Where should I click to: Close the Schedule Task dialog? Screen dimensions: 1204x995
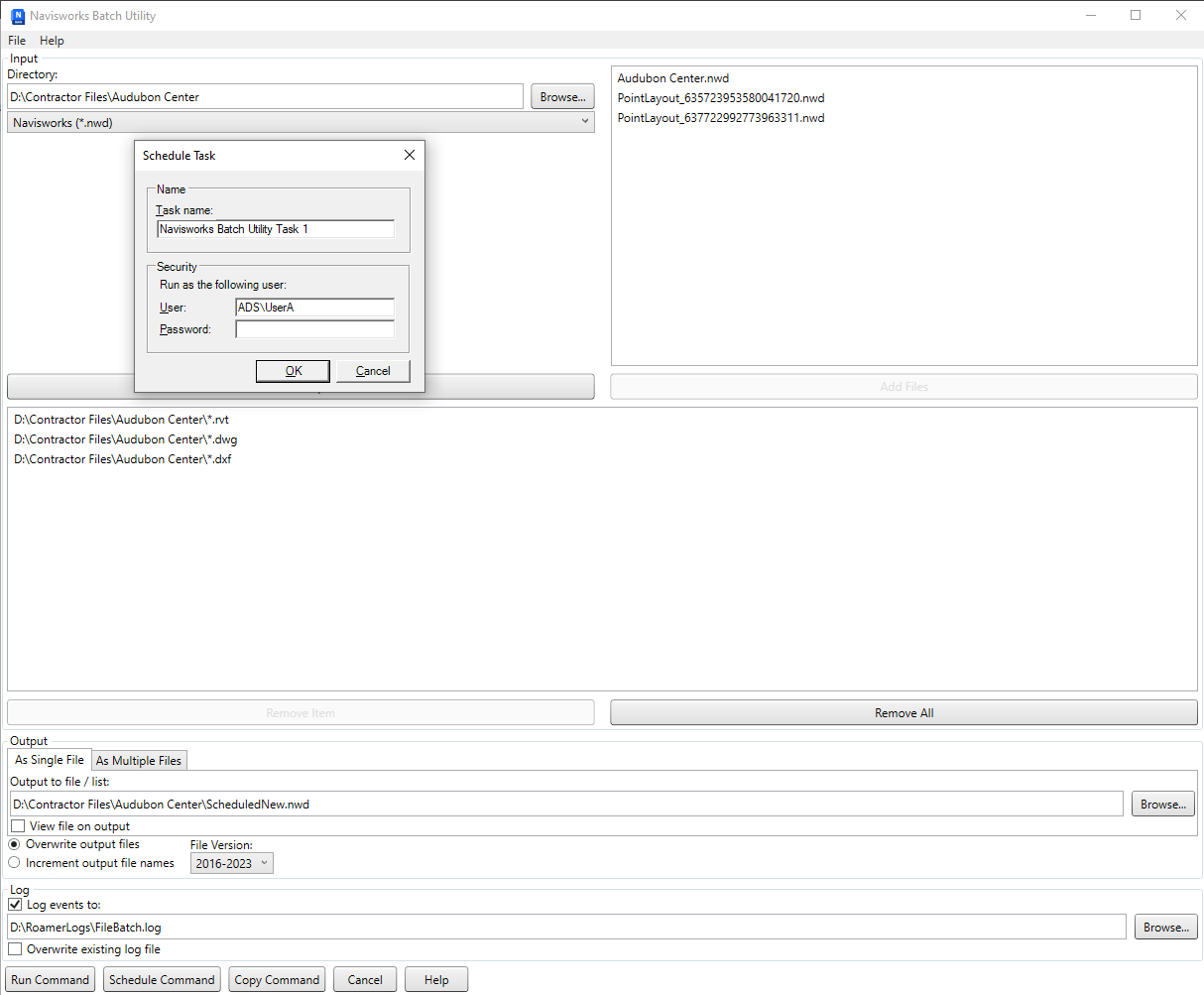click(x=410, y=155)
